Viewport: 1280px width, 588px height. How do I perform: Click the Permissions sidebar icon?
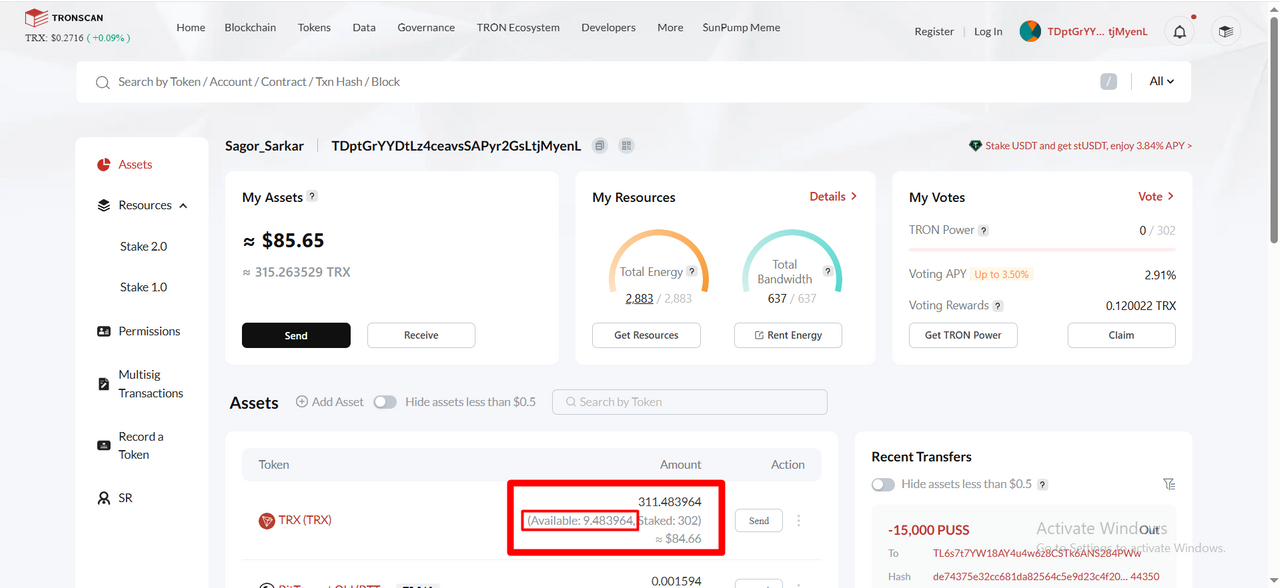point(103,331)
